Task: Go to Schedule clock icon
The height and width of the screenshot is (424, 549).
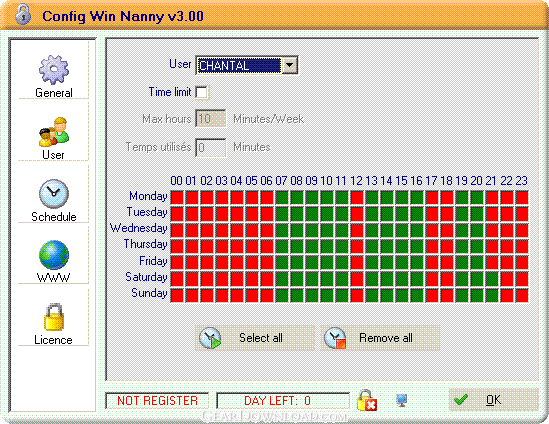Action: click(x=54, y=194)
